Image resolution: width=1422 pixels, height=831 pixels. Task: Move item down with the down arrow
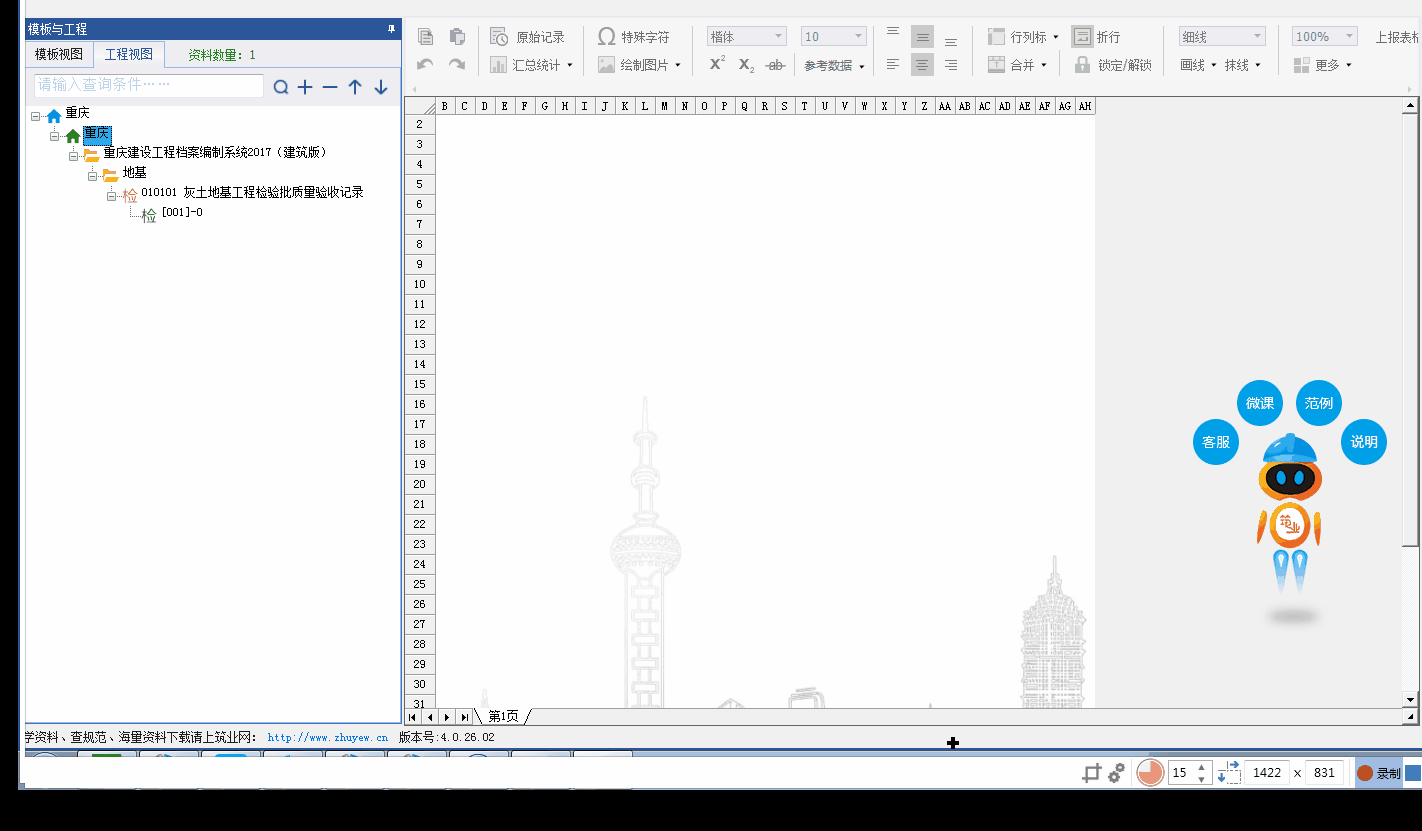pos(381,87)
